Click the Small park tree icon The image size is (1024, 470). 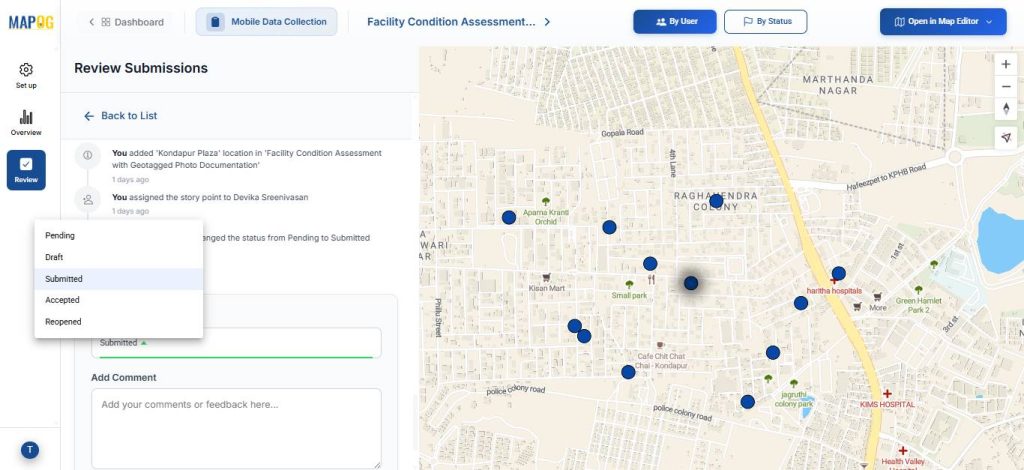[x=630, y=285]
